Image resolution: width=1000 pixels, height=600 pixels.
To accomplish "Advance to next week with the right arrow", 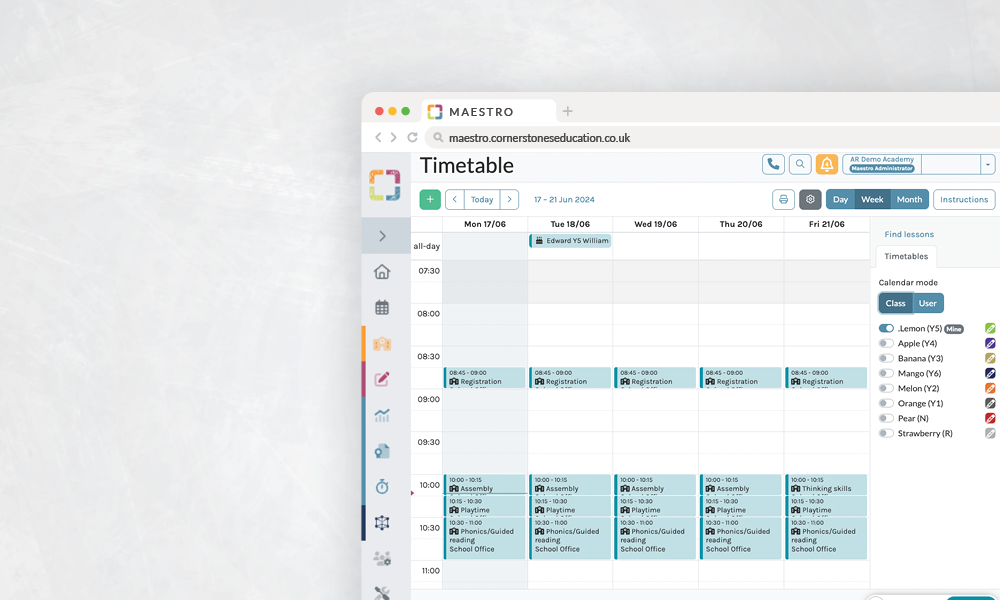I will pyautogui.click(x=510, y=199).
